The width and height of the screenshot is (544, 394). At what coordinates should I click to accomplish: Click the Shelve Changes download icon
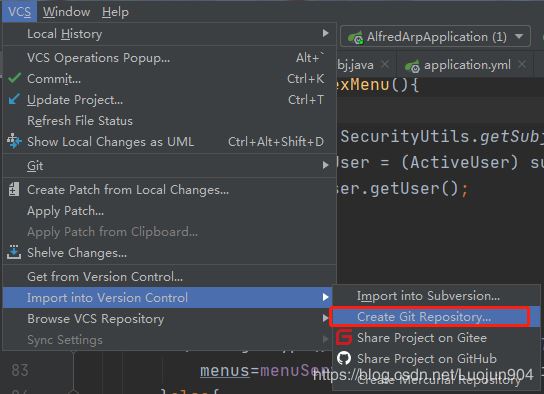coord(14,252)
